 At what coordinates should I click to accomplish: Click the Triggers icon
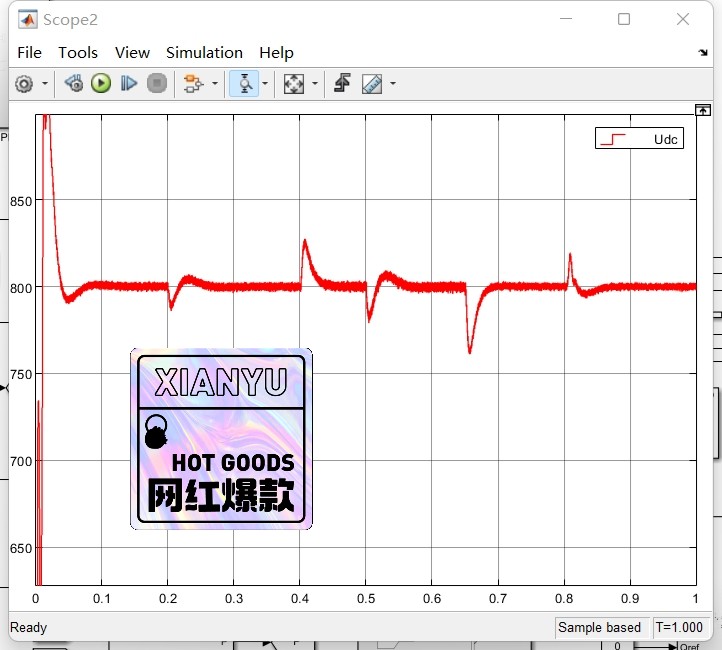(x=342, y=83)
